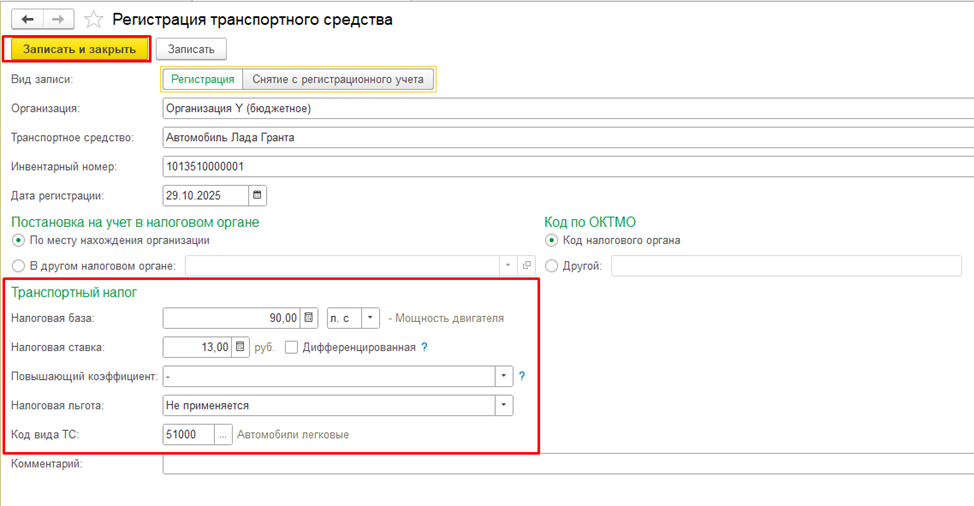Go back with the left arrow button
The width and height of the screenshot is (974, 506).
[27, 19]
